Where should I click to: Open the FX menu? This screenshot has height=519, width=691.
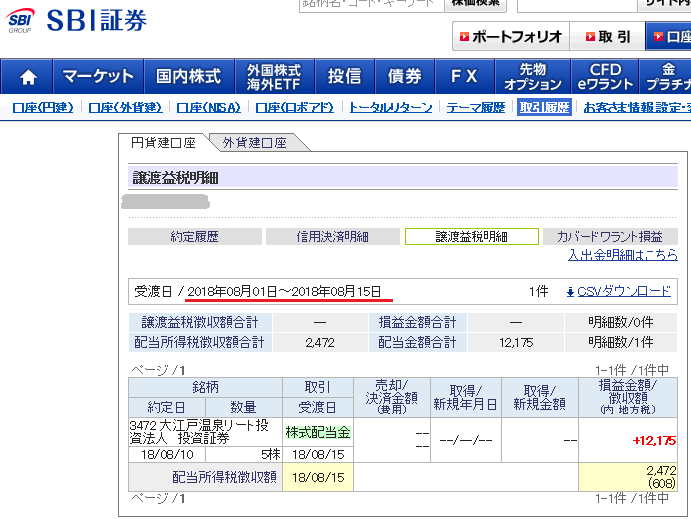click(464, 77)
